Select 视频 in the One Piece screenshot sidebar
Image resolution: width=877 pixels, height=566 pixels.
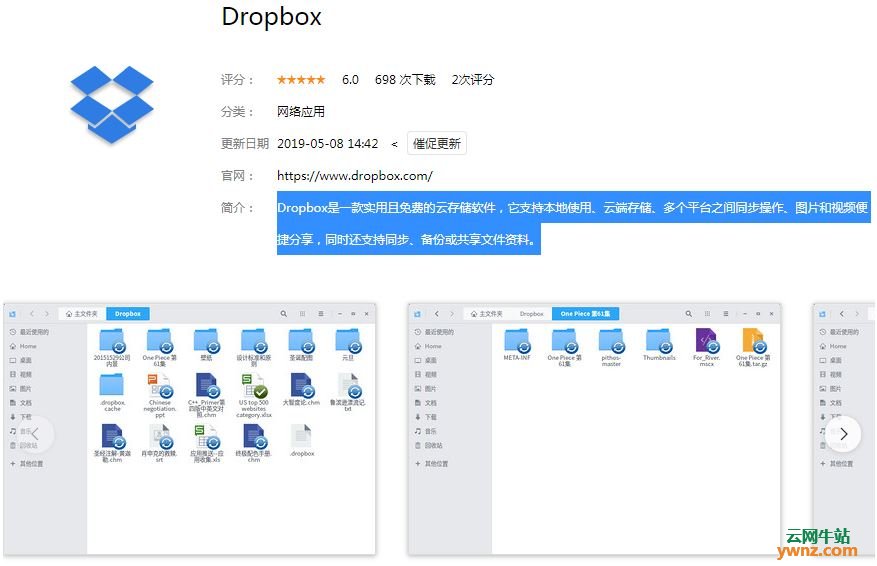(426, 374)
